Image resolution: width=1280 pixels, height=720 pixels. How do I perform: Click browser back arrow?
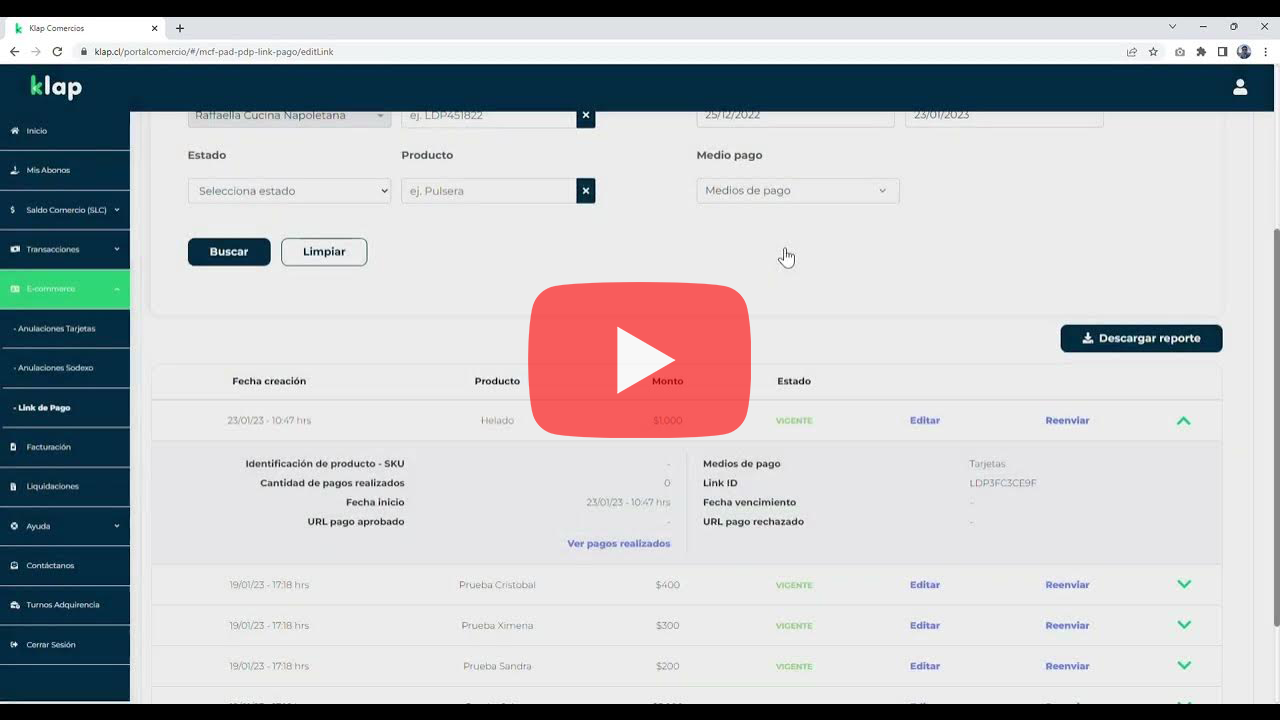14,52
